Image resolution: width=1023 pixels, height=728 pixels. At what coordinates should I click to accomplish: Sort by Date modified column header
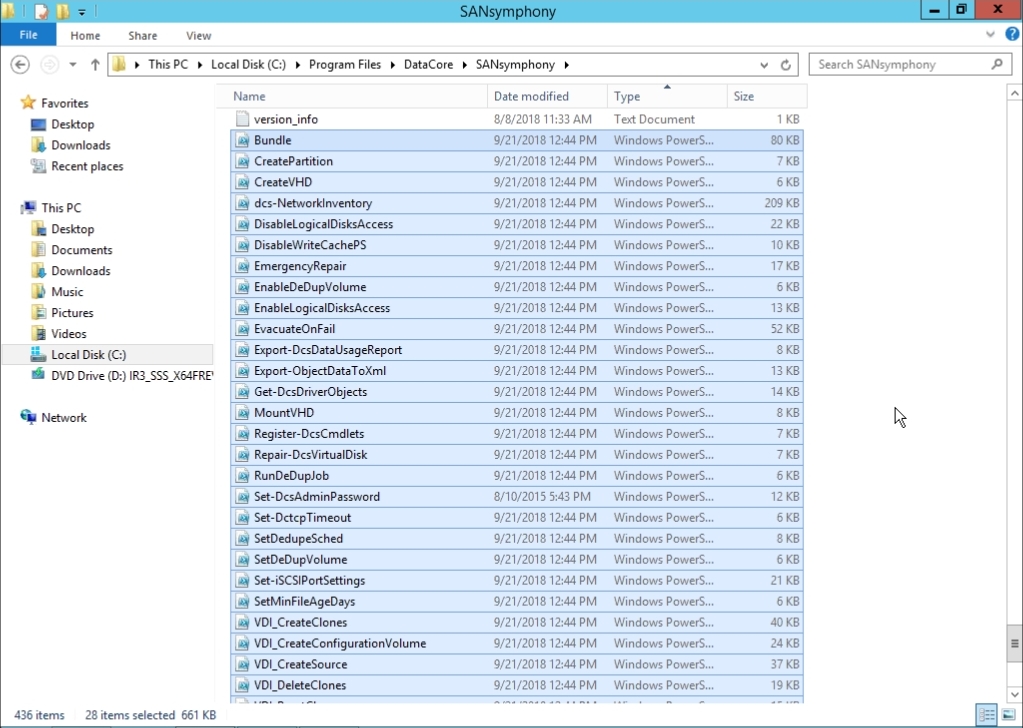pyautogui.click(x=547, y=96)
